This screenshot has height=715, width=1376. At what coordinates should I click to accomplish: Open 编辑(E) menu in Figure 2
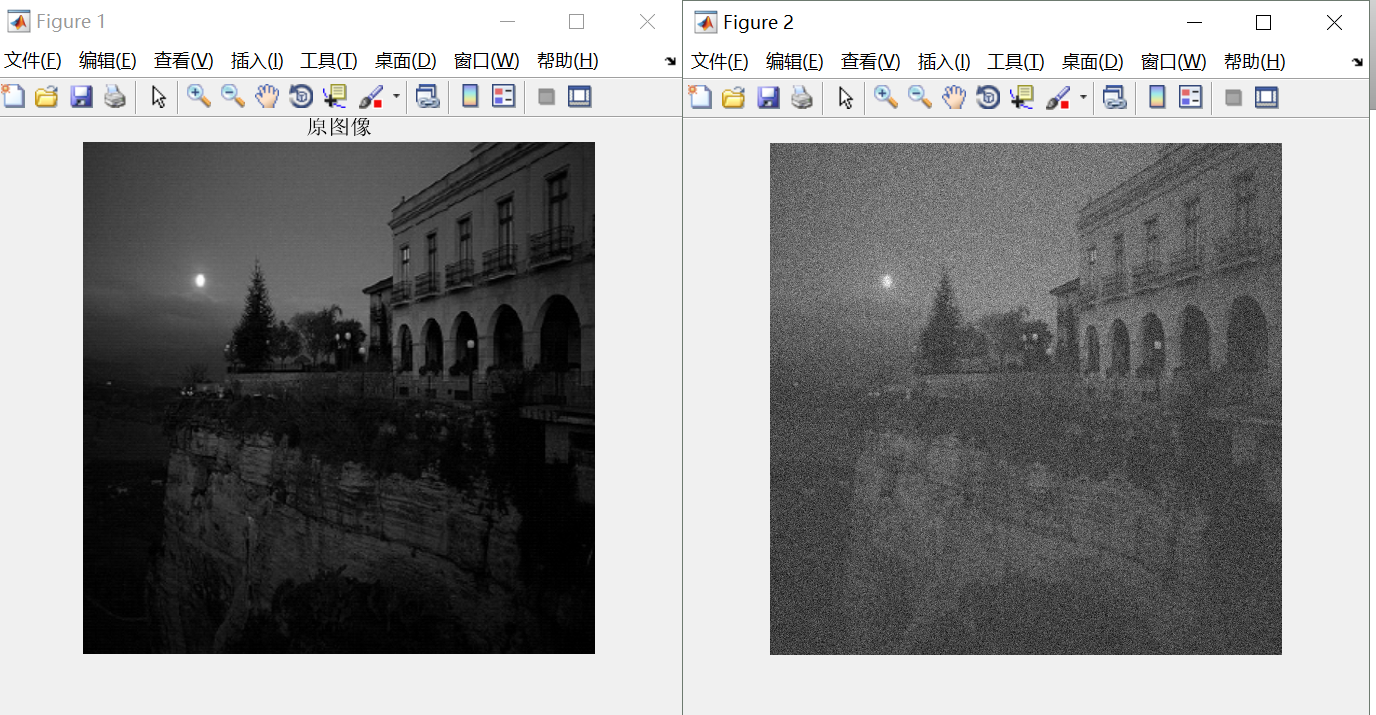794,62
